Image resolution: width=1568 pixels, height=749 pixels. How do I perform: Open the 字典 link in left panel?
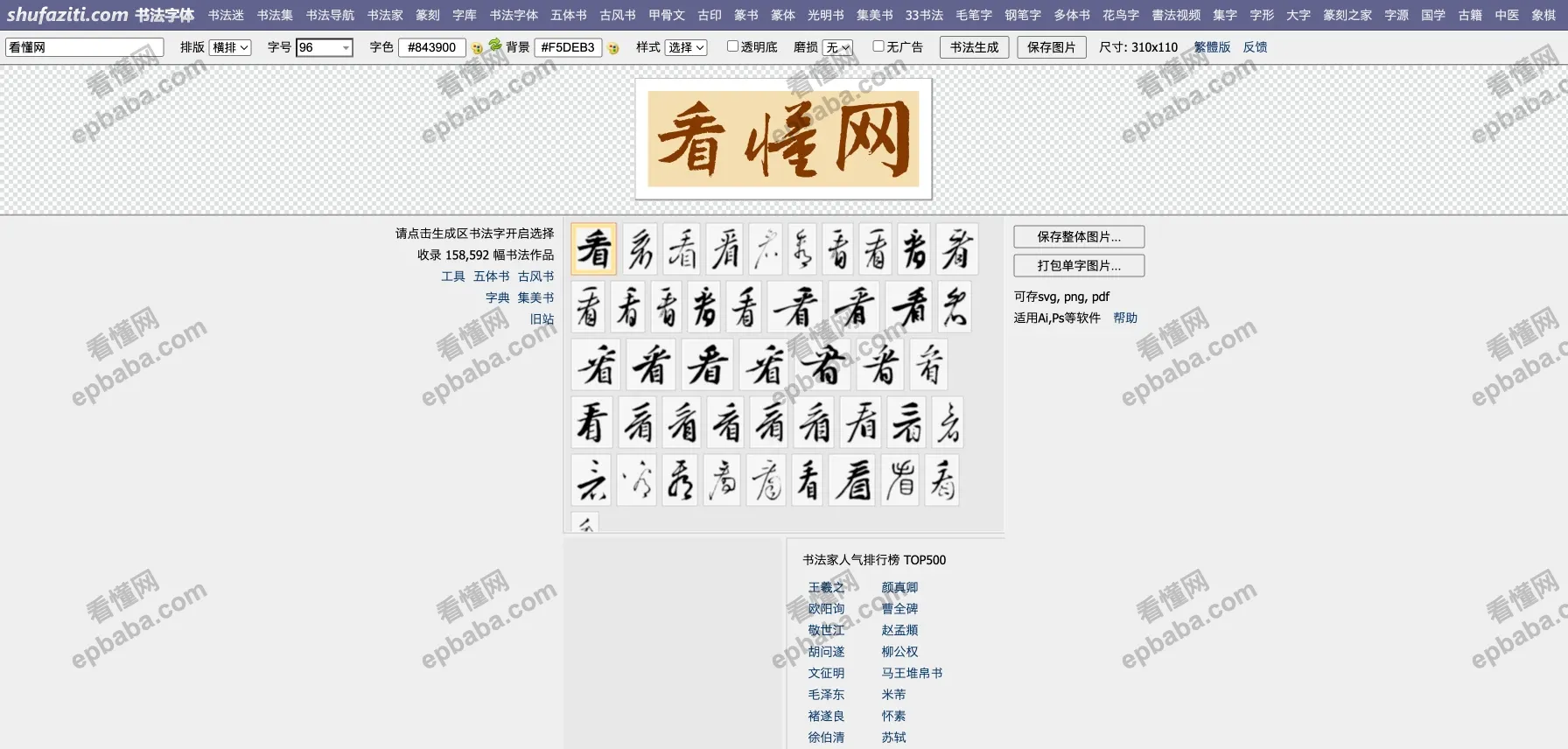click(x=498, y=297)
